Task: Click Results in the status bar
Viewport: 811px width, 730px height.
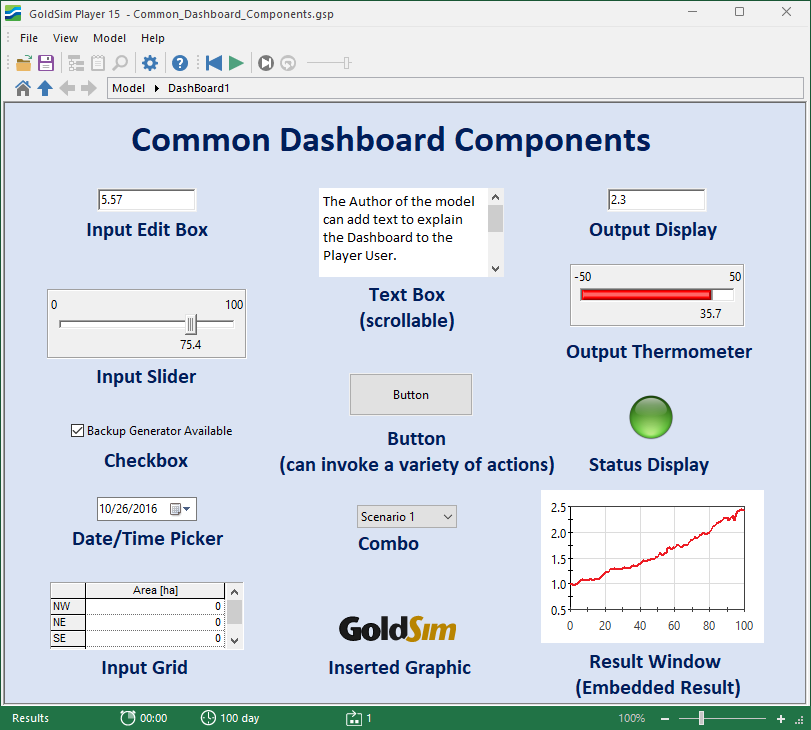Action: (31, 718)
